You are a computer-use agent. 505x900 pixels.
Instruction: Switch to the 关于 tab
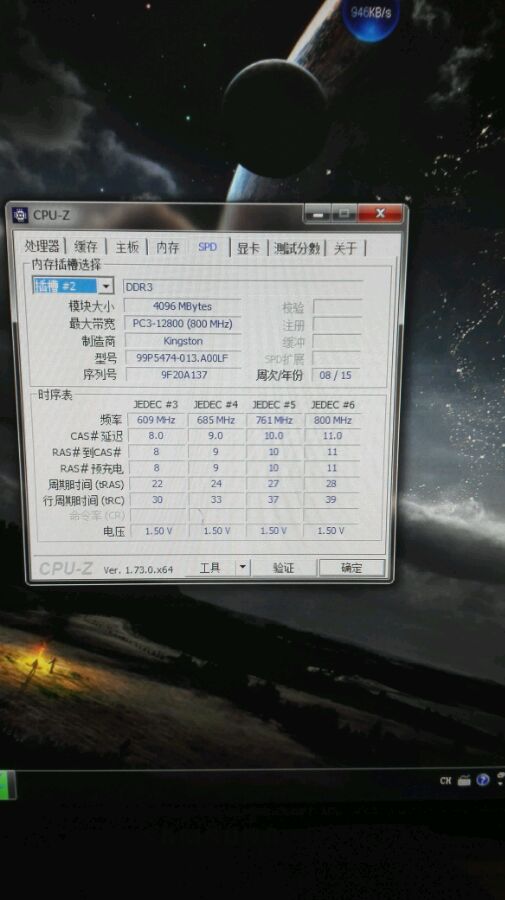click(x=345, y=248)
